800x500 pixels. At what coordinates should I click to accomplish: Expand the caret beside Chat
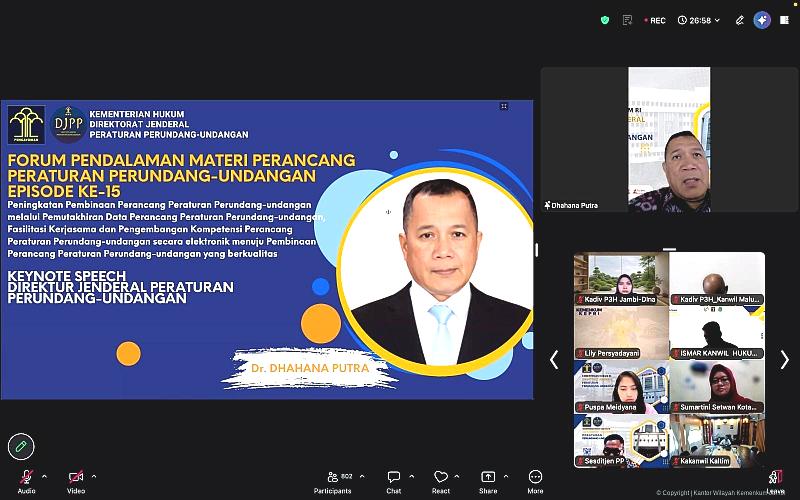[x=412, y=477]
